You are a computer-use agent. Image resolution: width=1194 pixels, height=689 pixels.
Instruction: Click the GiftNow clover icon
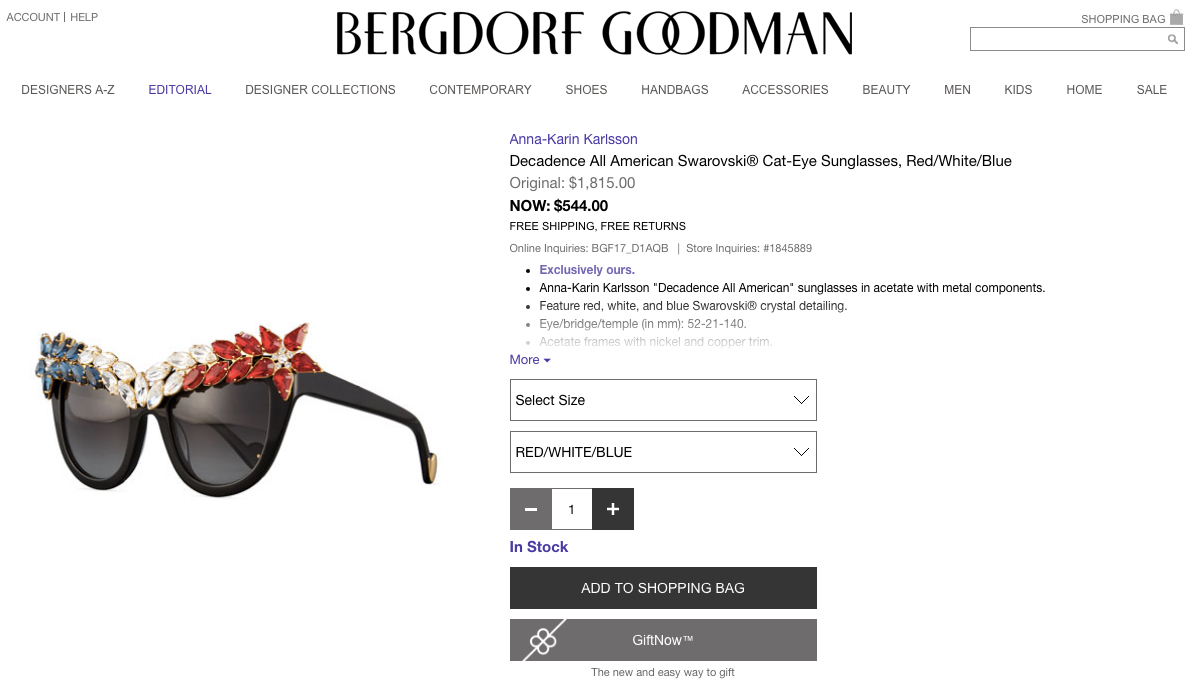[543, 640]
